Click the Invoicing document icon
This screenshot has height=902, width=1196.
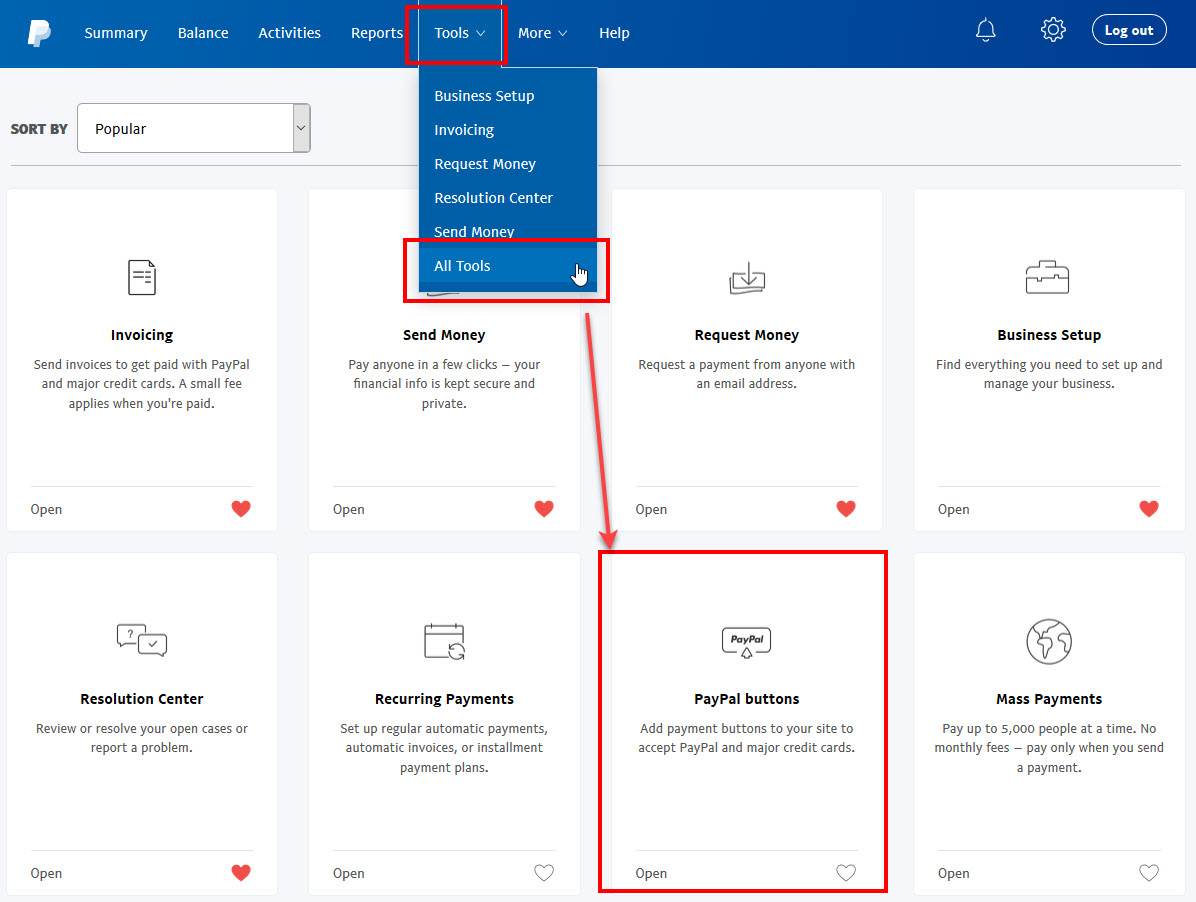point(142,277)
